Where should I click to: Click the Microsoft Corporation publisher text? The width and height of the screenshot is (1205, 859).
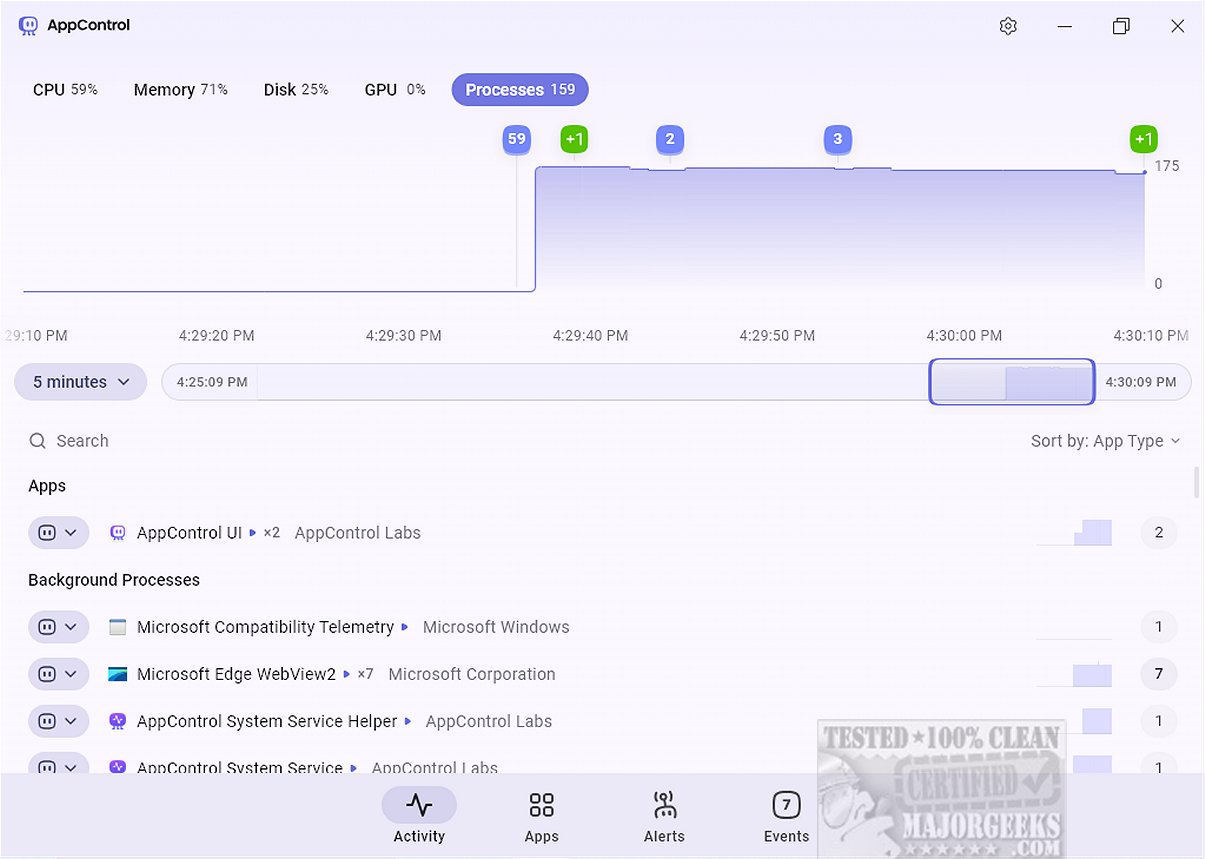[x=472, y=674]
